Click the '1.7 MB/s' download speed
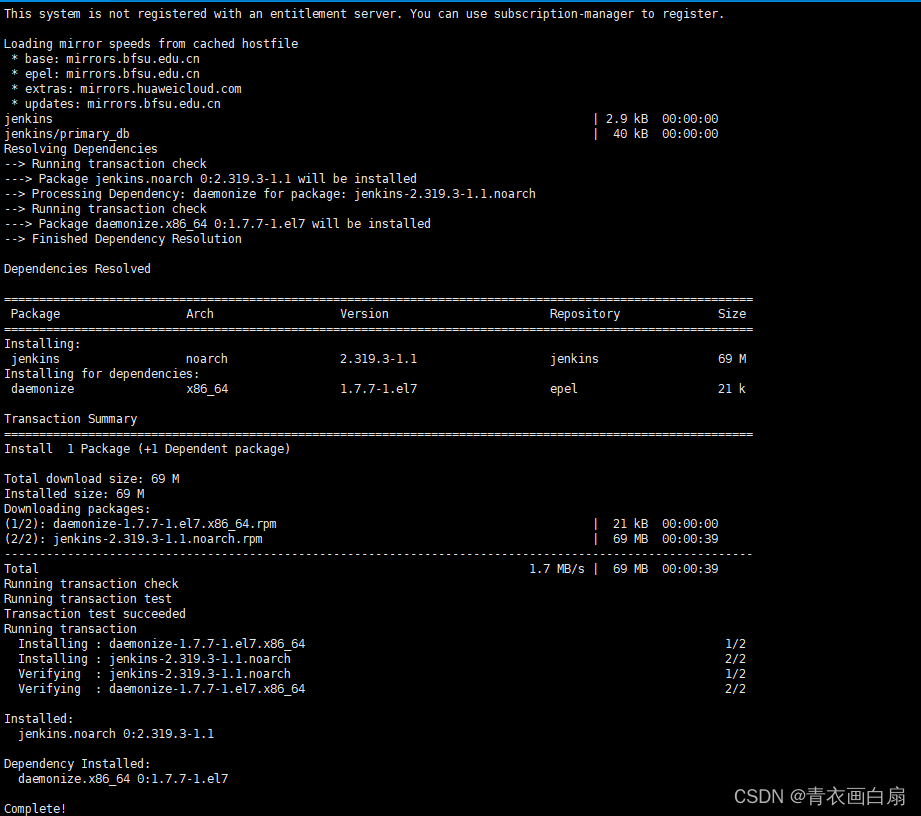 (x=557, y=569)
